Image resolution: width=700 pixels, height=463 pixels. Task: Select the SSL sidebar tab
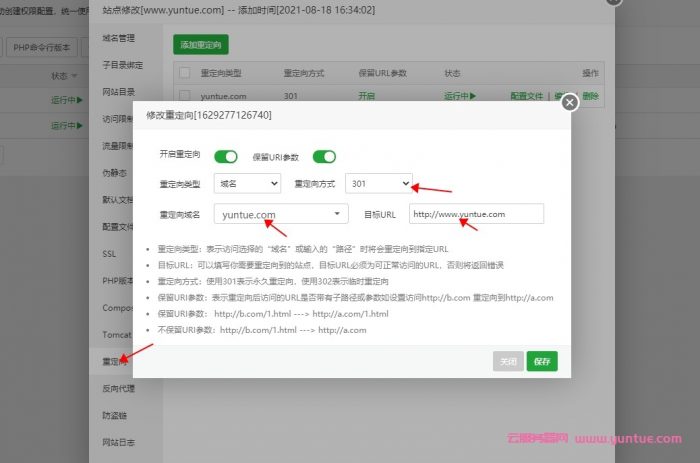click(x=109, y=254)
